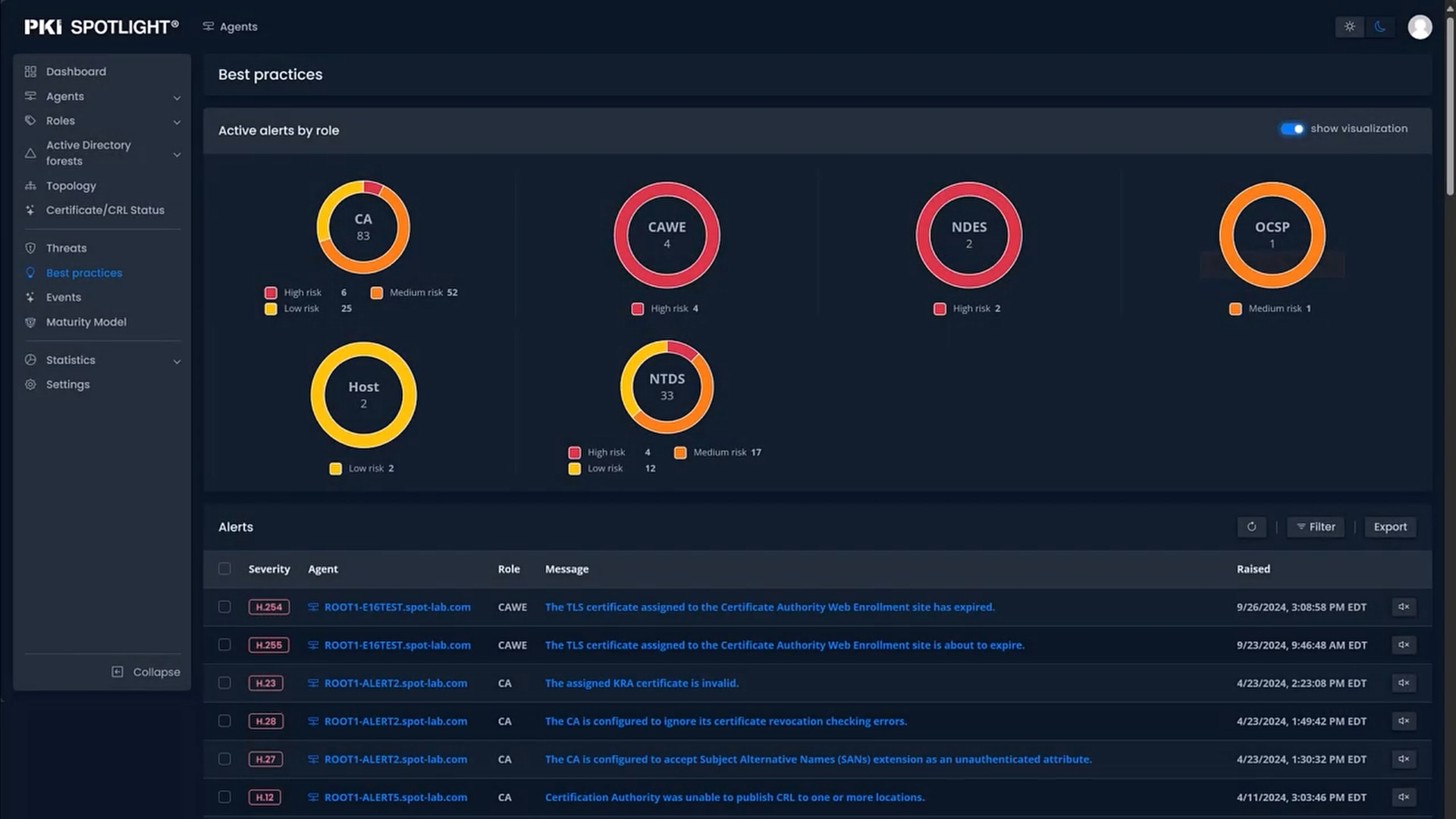Click the NTDS role donut chart
This screenshot has height=819, width=1456.
point(667,386)
